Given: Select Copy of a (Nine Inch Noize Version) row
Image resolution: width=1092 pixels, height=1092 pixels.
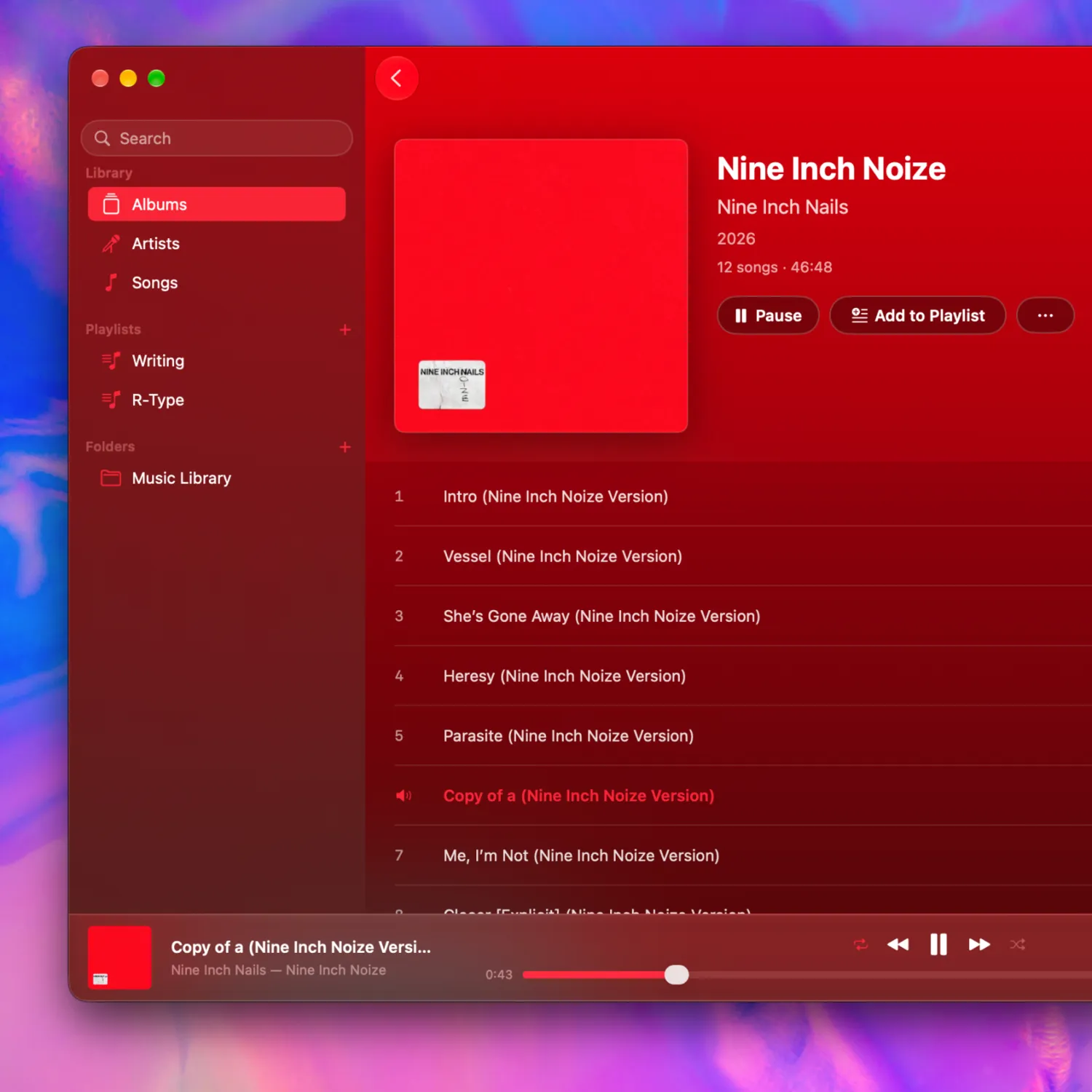Looking at the screenshot, I should (x=743, y=796).
